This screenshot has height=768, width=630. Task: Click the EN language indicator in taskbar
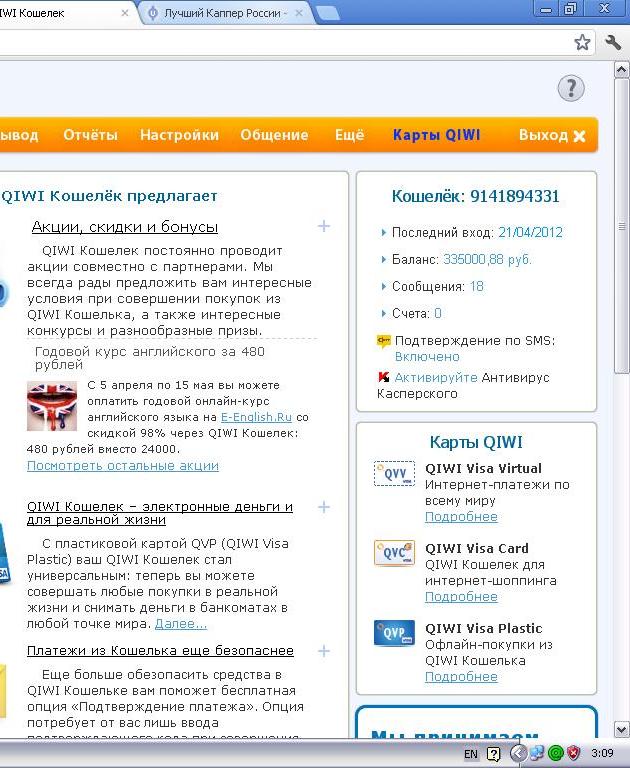click(x=471, y=754)
